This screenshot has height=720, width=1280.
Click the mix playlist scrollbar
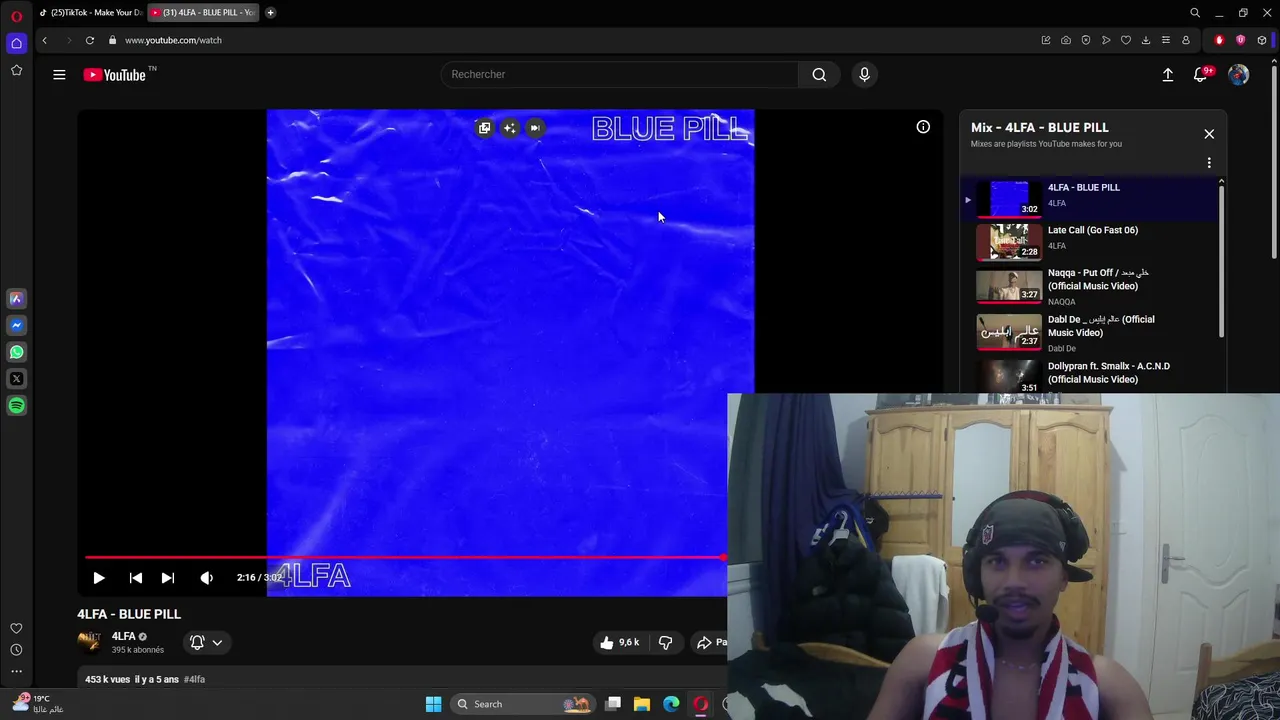click(1221, 260)
